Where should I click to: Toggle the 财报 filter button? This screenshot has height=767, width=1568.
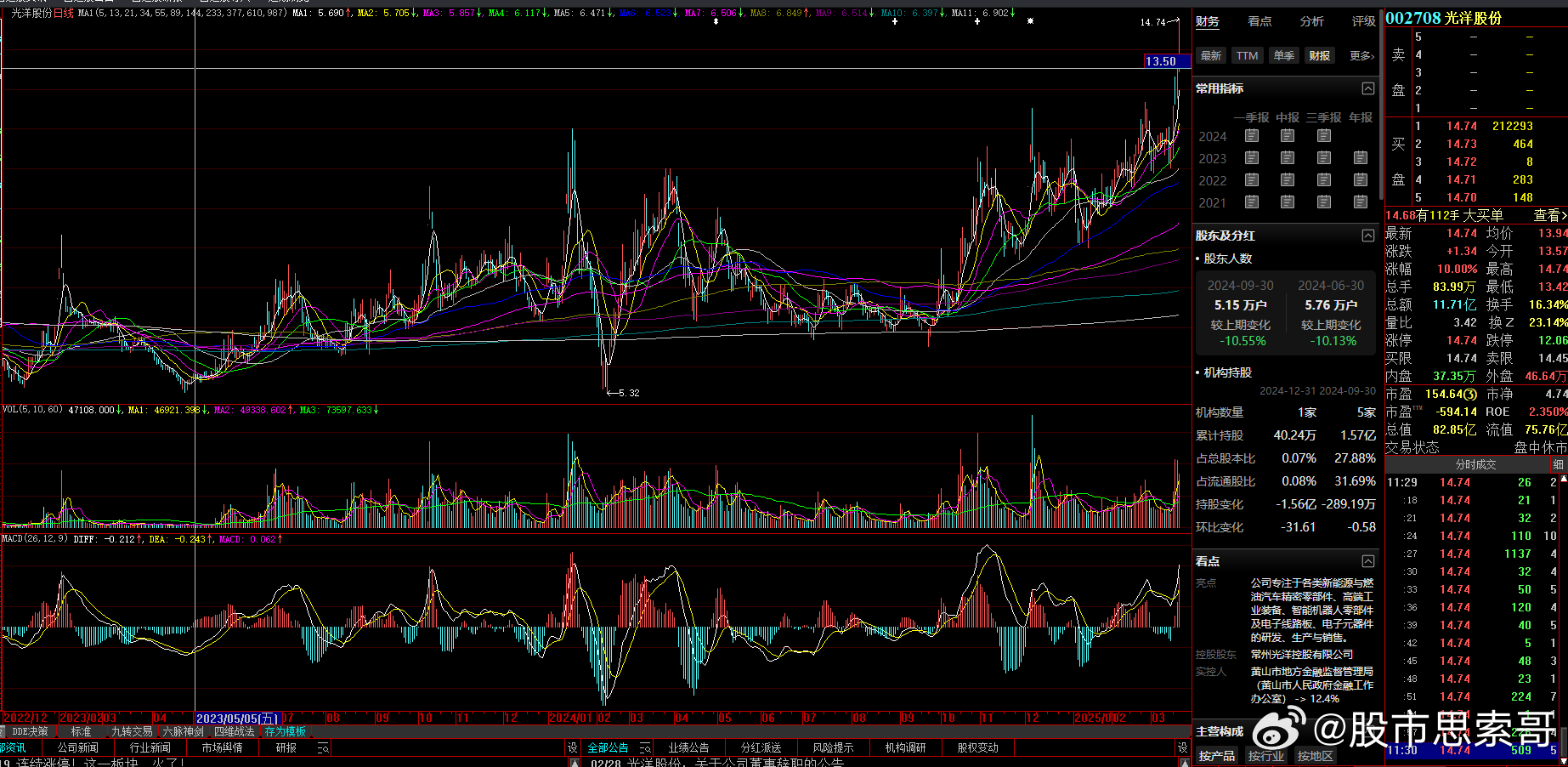click(1320, 56)
